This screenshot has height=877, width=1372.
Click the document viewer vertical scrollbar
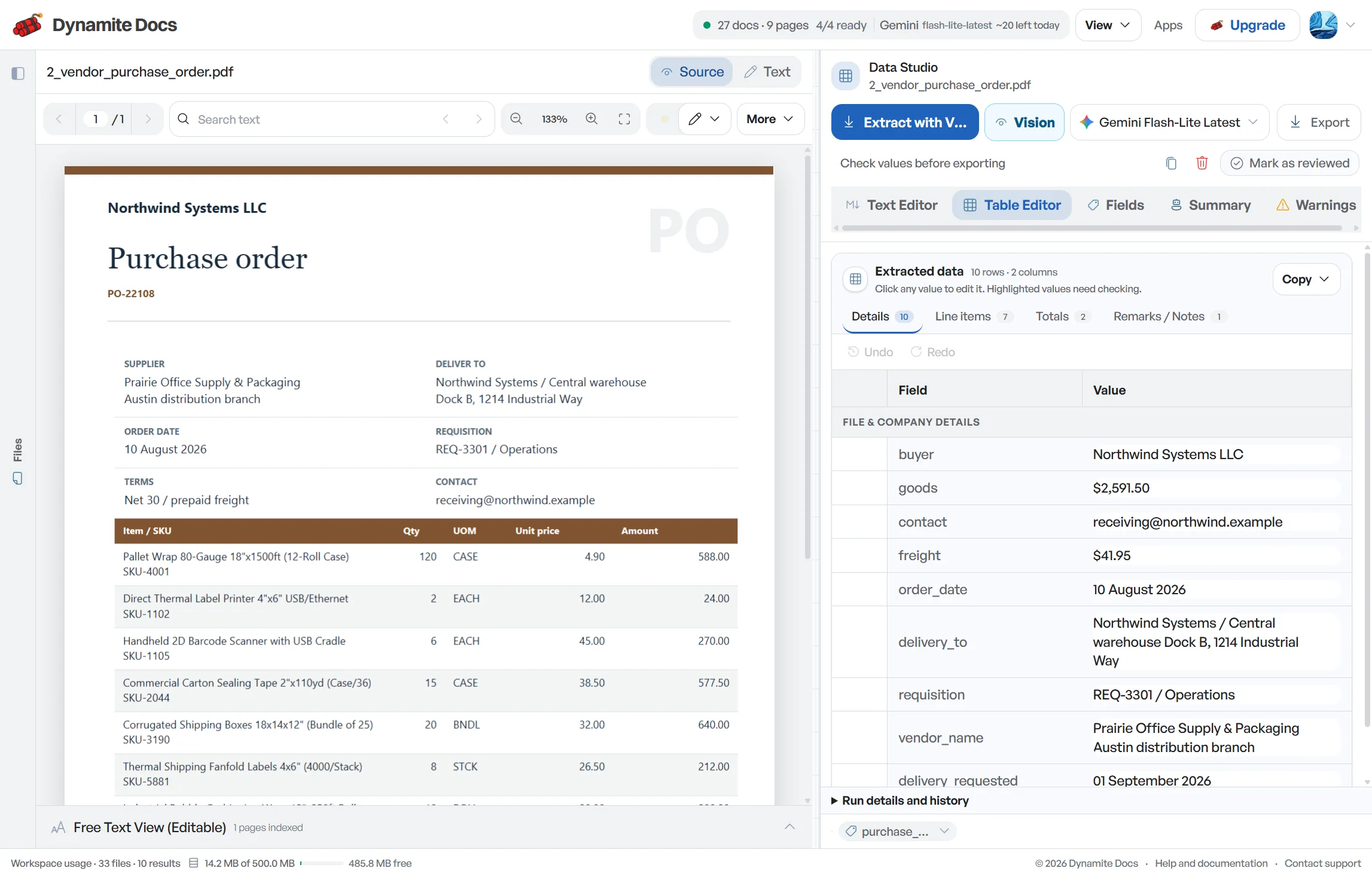[807, 359]
